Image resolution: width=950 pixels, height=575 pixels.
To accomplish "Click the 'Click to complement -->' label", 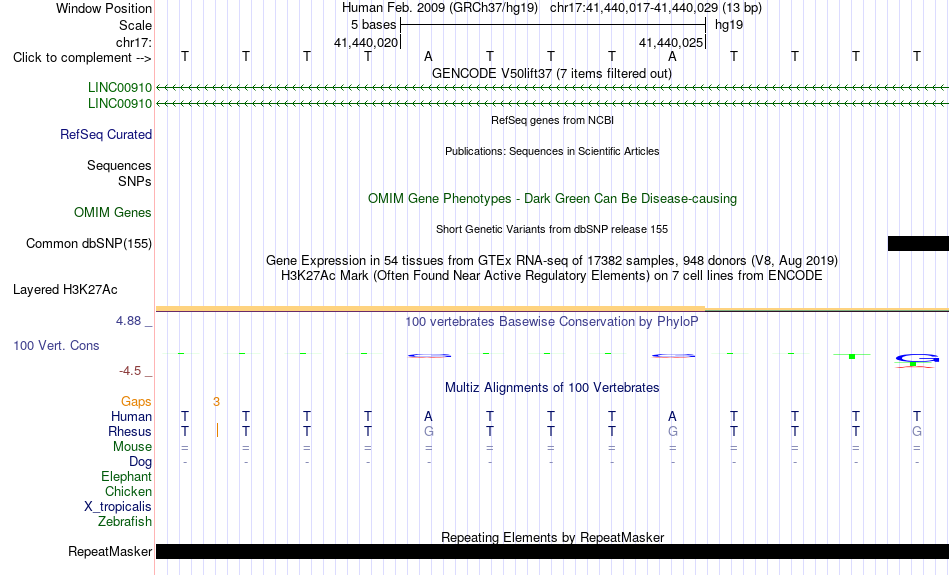I will [x=82, y=58].
